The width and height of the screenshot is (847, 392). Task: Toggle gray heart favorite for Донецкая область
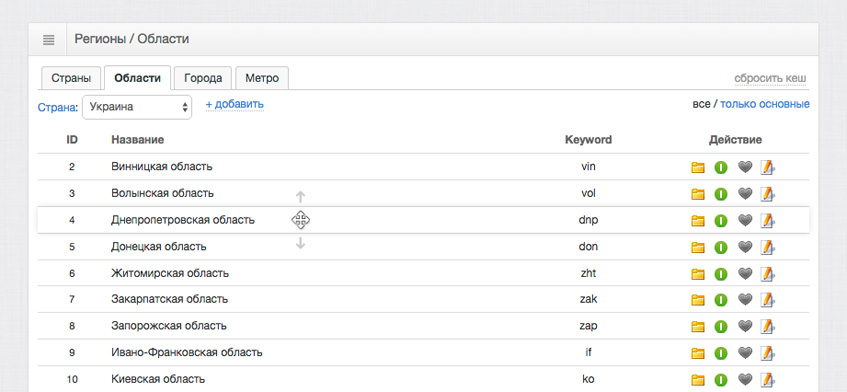pyautogui.click(x=745, y=247)
